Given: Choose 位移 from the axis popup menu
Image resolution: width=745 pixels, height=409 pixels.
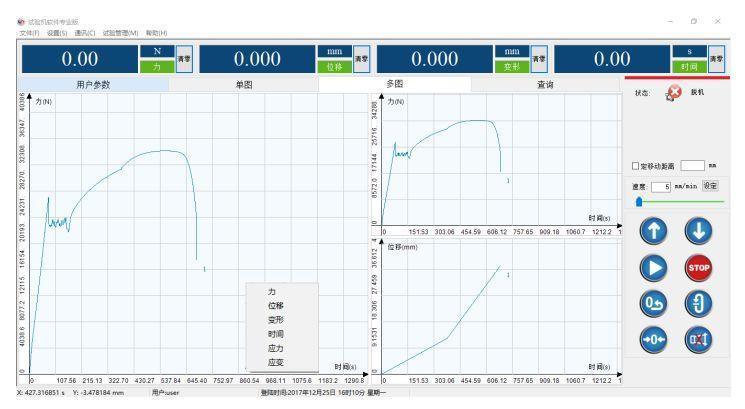Looking at the screenshot, I should (275, 305).
